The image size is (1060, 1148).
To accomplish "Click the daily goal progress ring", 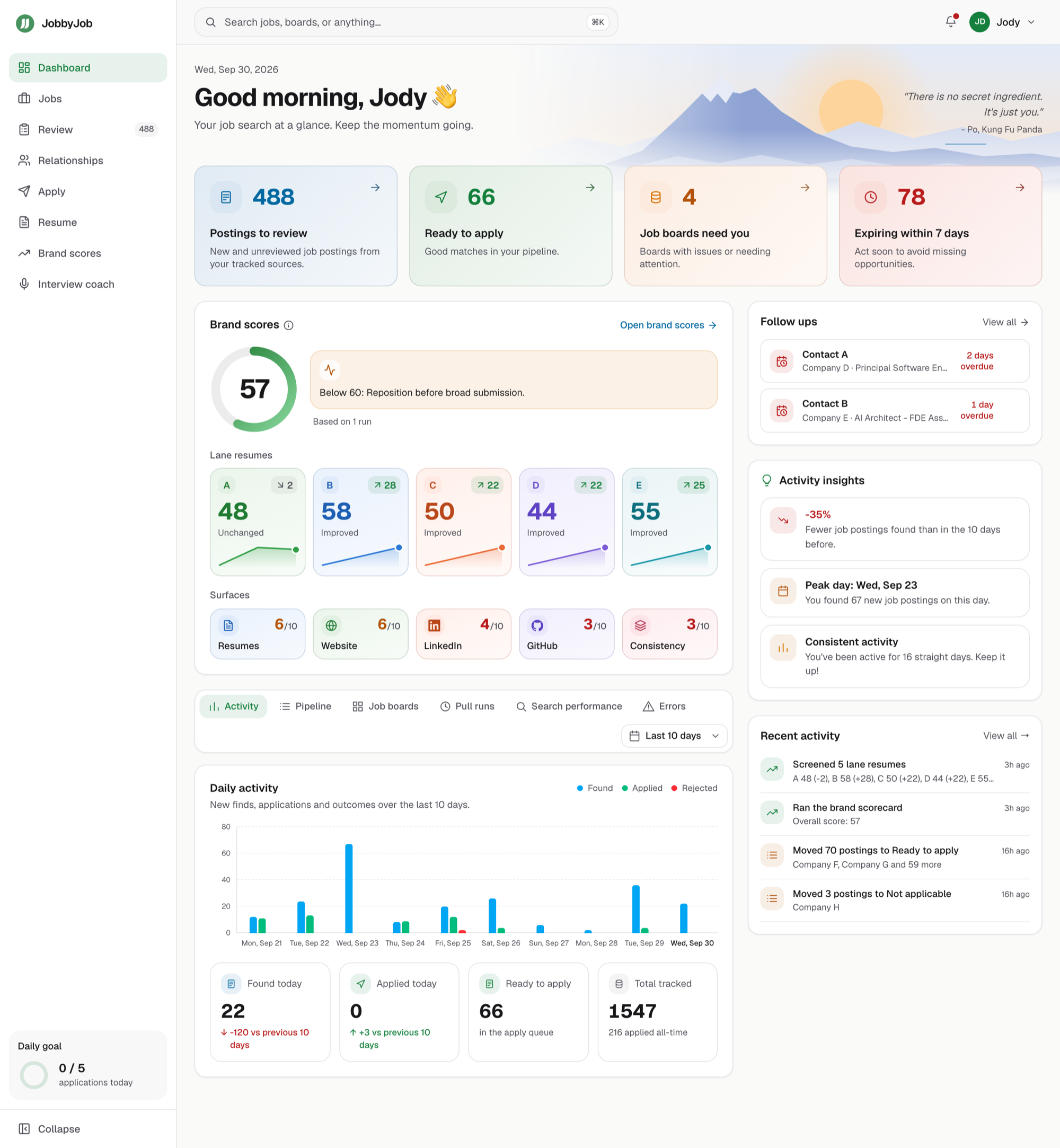I will point(34,1074).
